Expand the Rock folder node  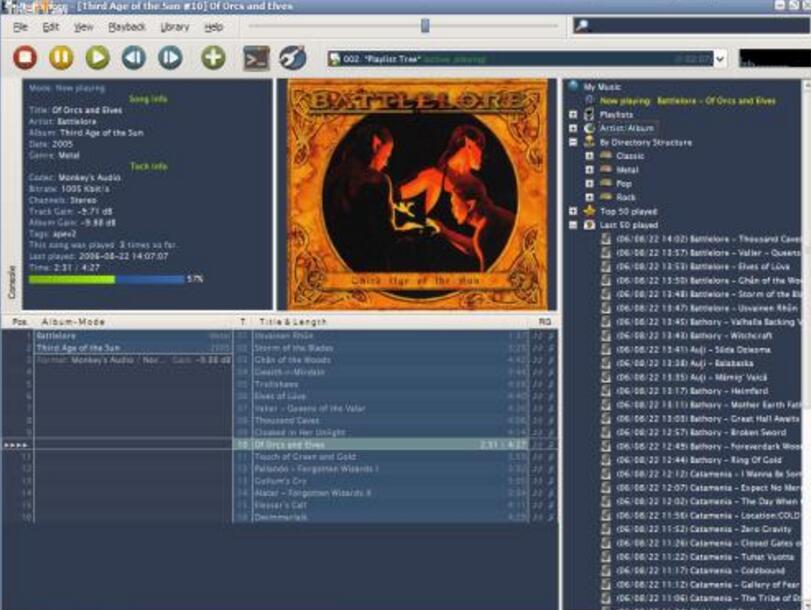tap(589, 197)
